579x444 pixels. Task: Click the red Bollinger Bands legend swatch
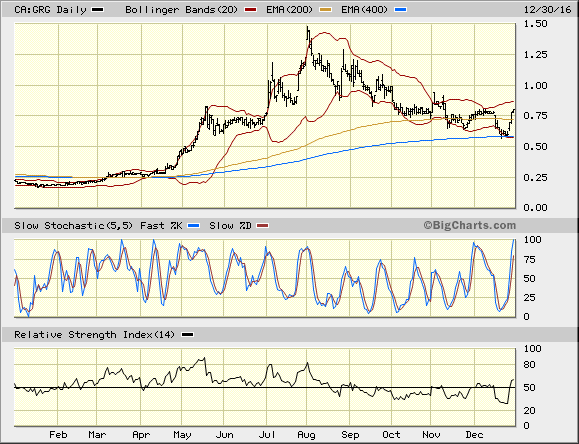pos(251,10)
